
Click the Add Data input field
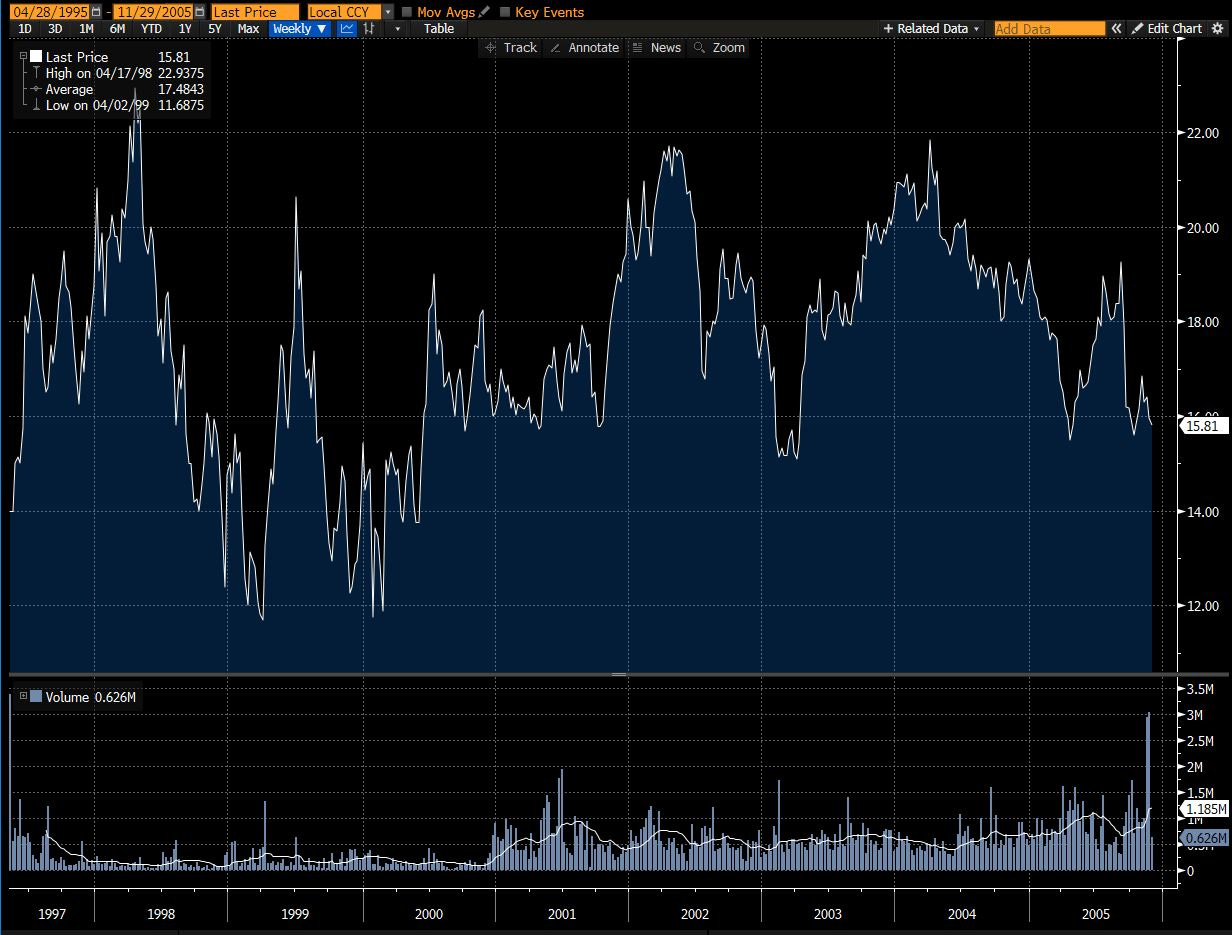pos(1049,29)
